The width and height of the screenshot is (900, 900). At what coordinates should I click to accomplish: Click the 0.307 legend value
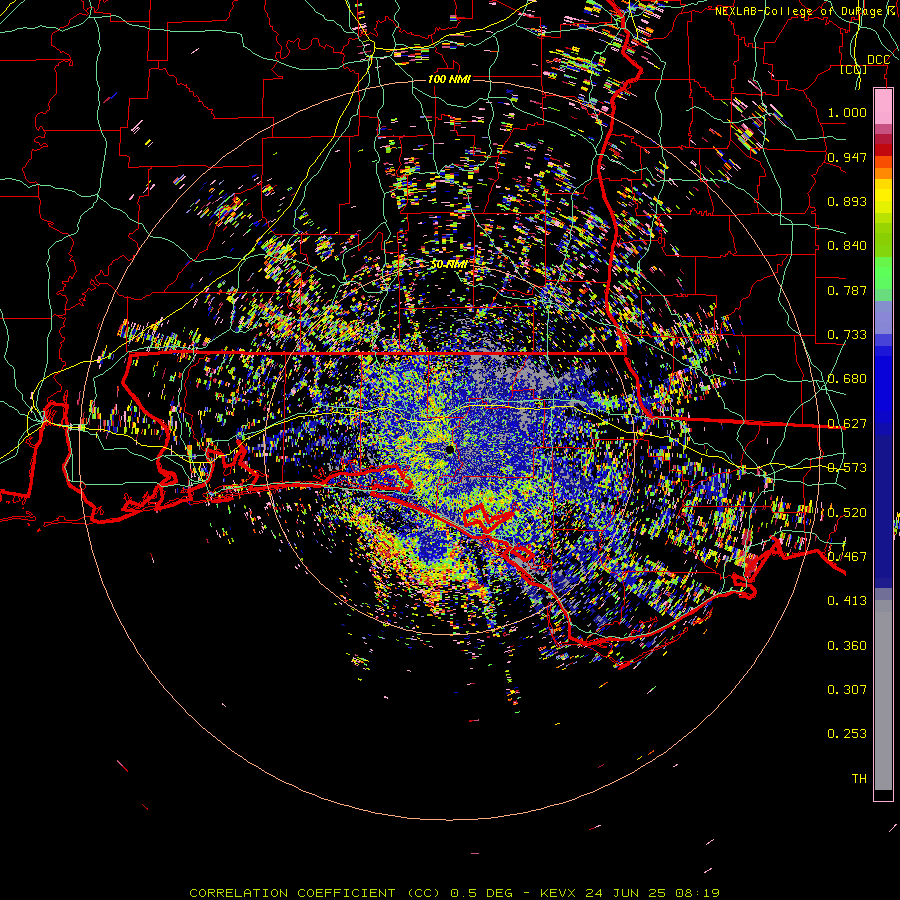[847, 690]
